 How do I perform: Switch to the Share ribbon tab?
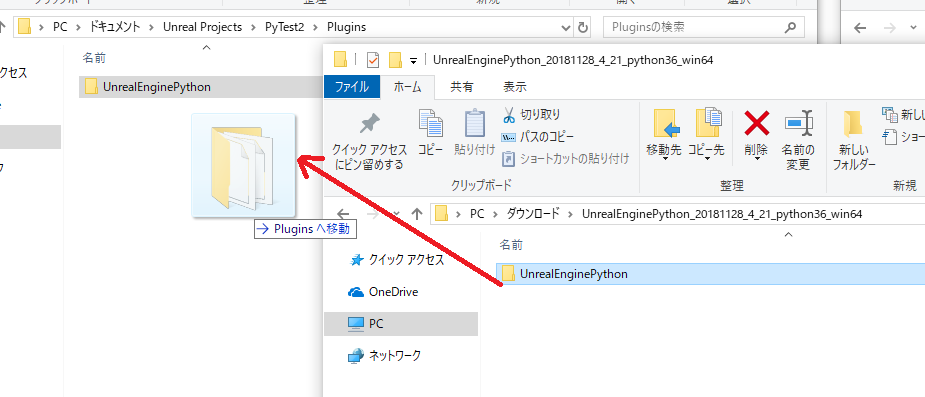461,87
